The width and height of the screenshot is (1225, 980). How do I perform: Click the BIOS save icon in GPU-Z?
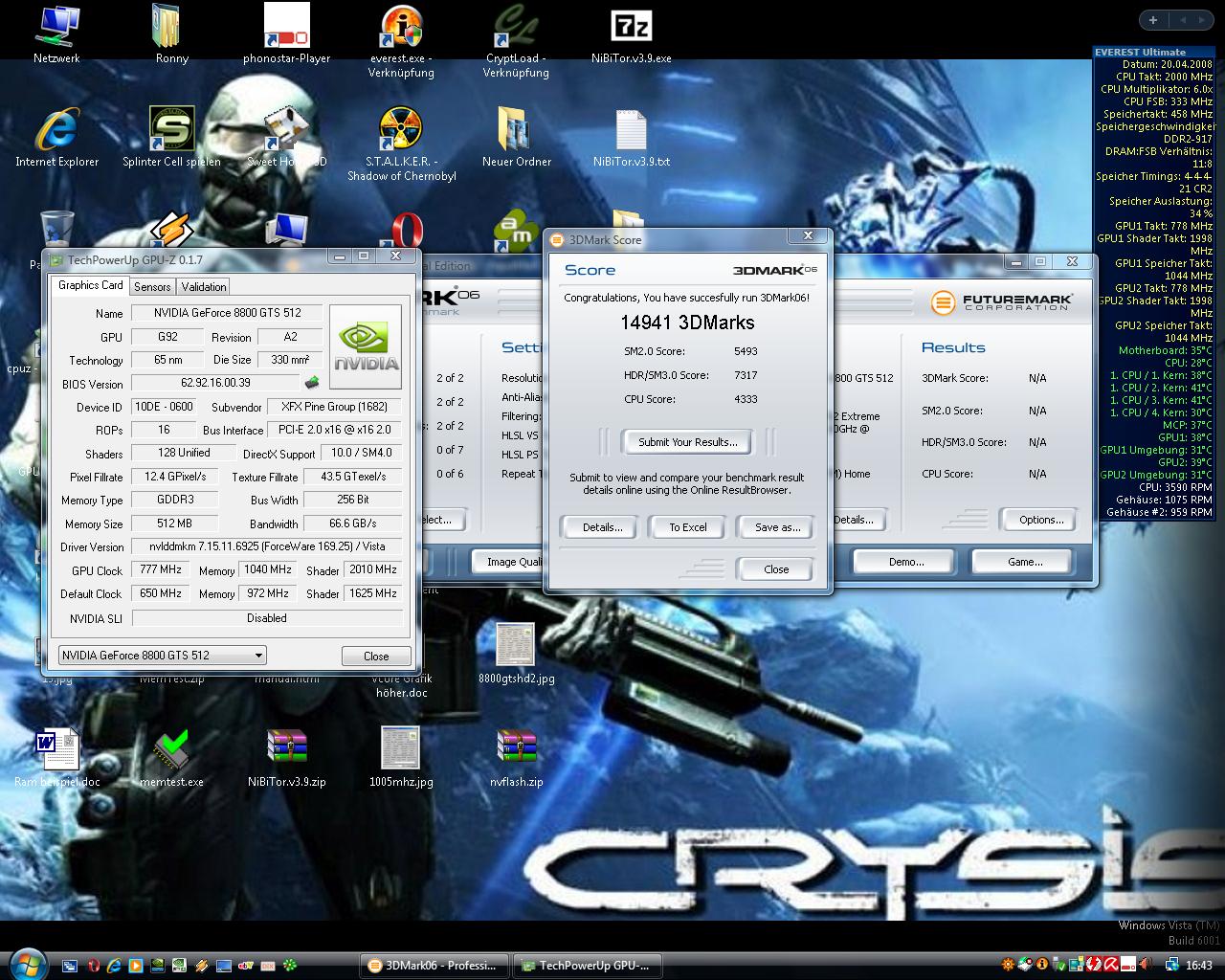coord(312,383)
